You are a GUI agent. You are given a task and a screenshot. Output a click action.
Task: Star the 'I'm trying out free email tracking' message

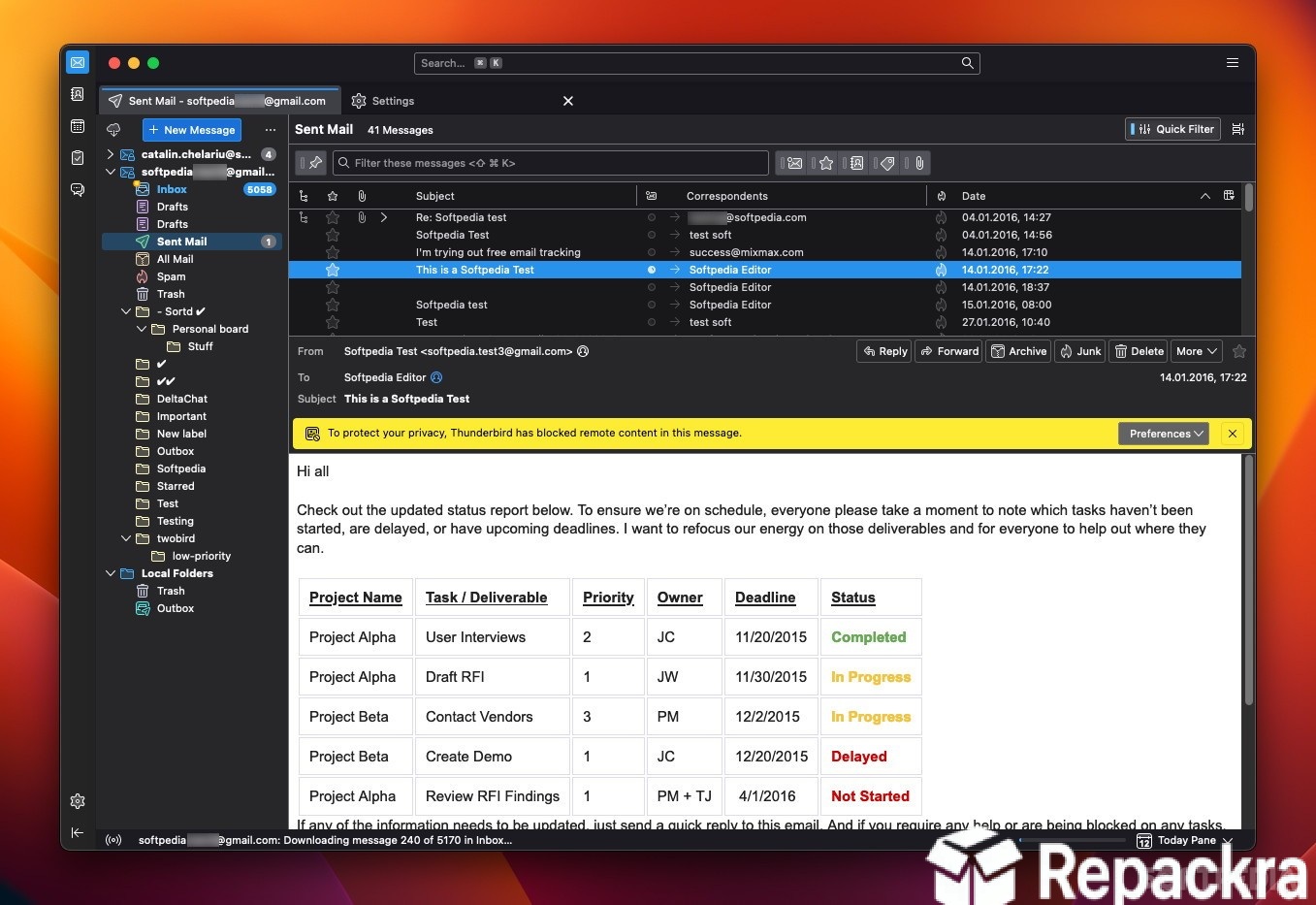point(333,252)
